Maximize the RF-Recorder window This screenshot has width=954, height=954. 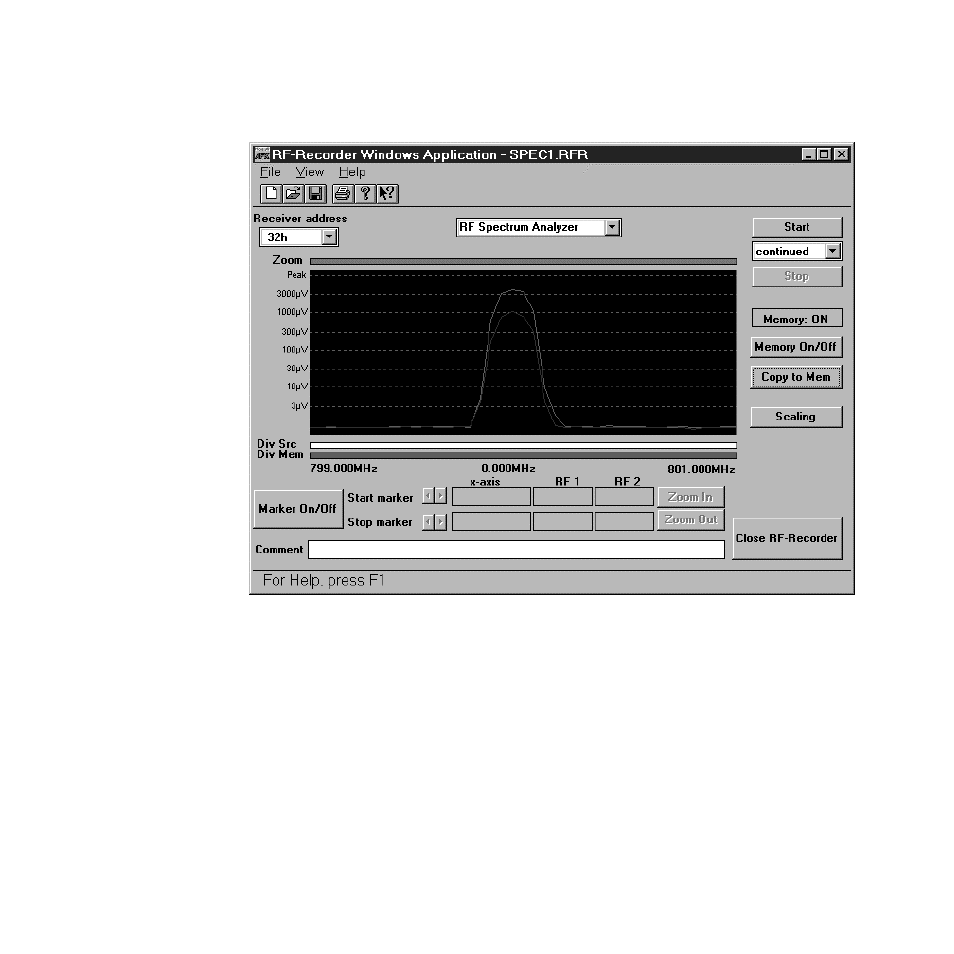tap(823, 155)
